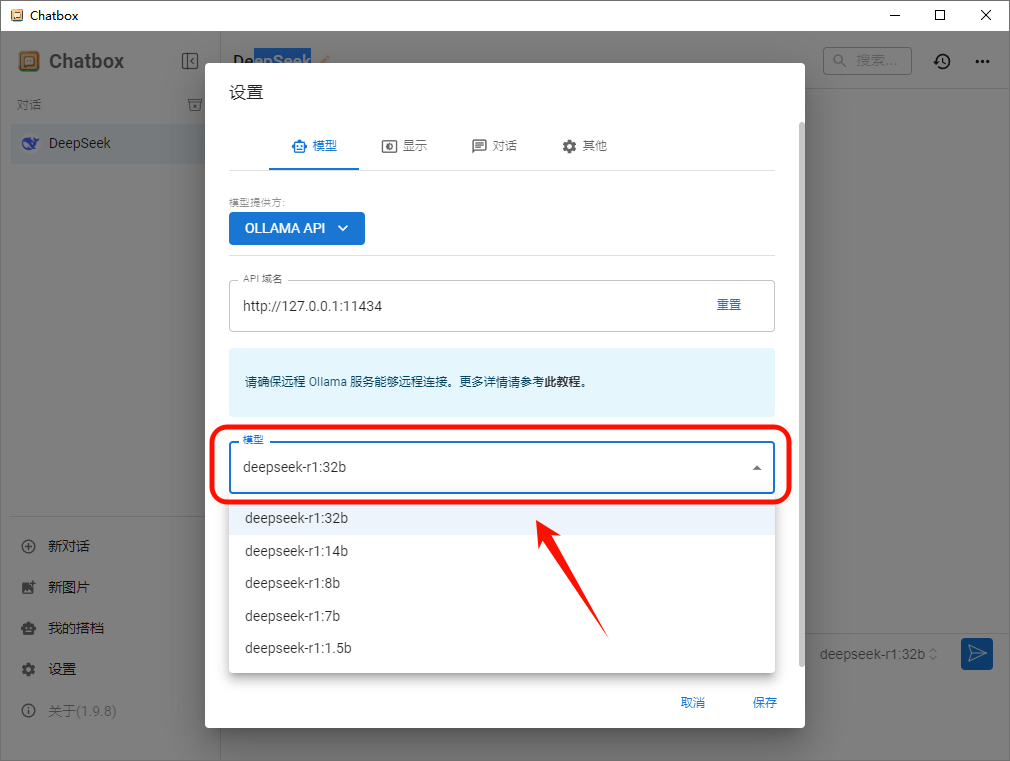Screen dimensions: 1010x761
Task: Select deepseek-r1:14b from the model list
Action: pyautogui.click(x=296, y=551)
